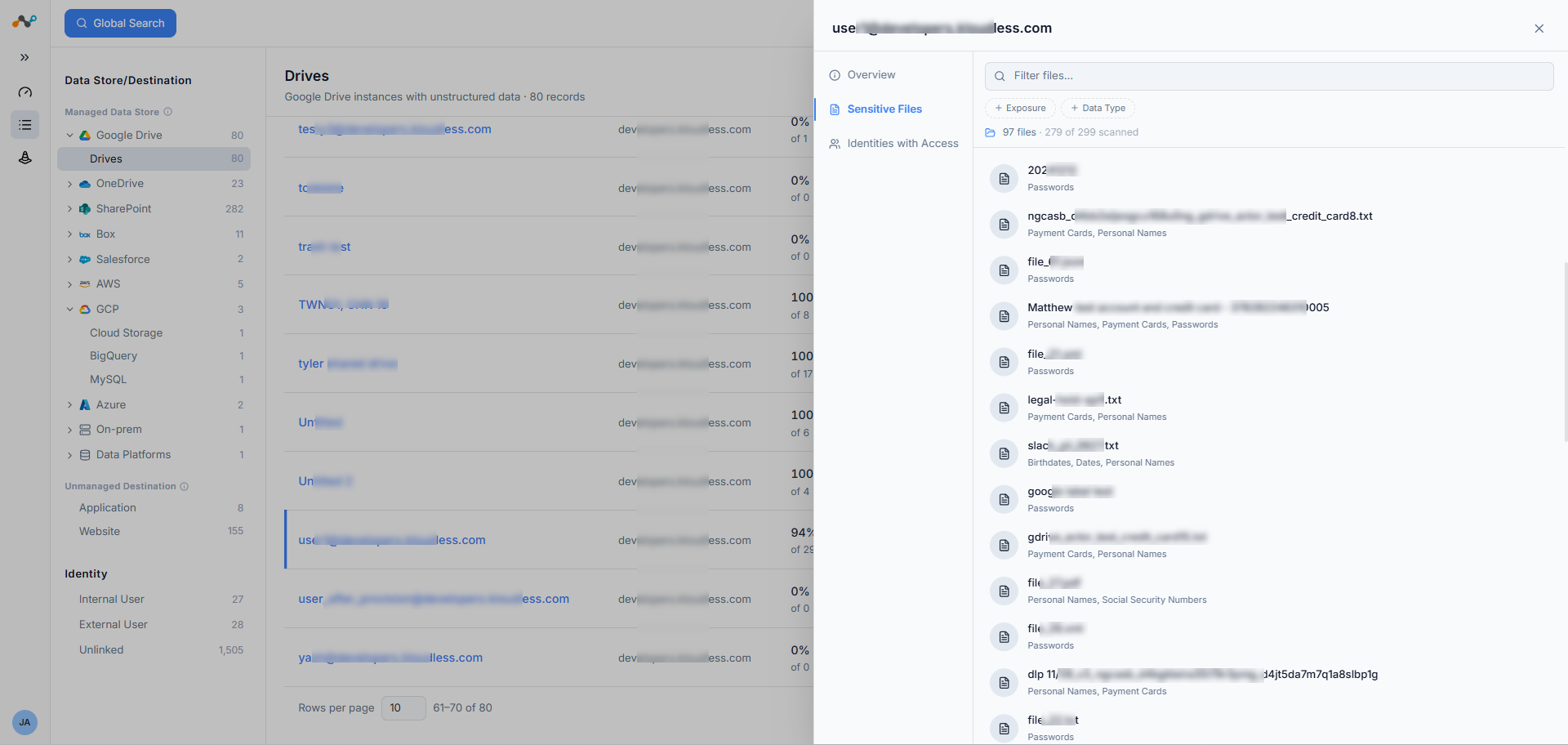1568x745 pixels.
Task: Select BigQuery under GCP
Action: tap(114, 355)
